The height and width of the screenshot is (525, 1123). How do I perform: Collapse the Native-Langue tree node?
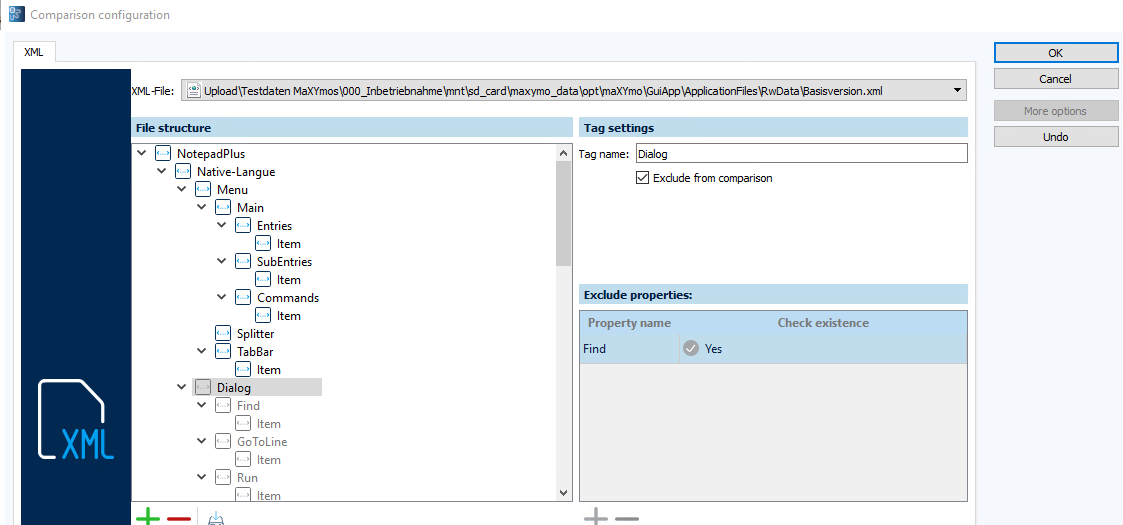162,172
